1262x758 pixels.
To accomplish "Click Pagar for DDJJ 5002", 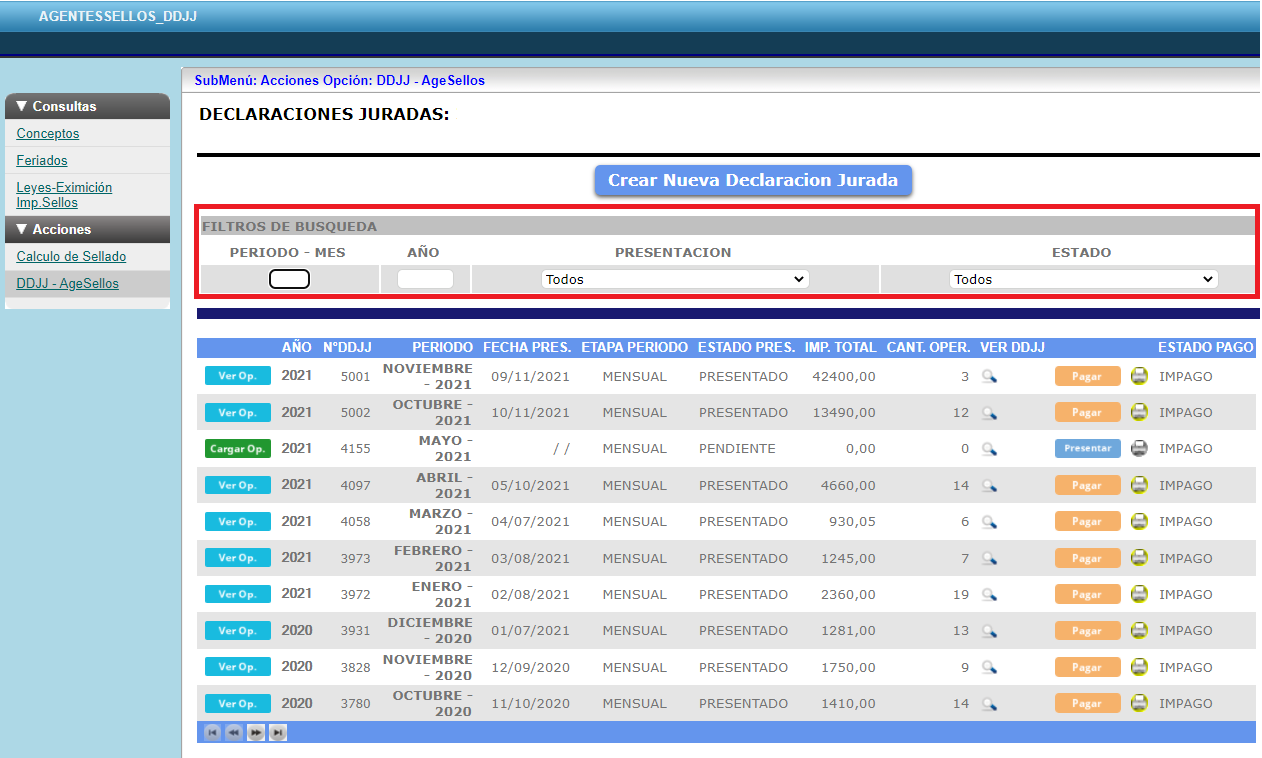I will [1088, 413].
